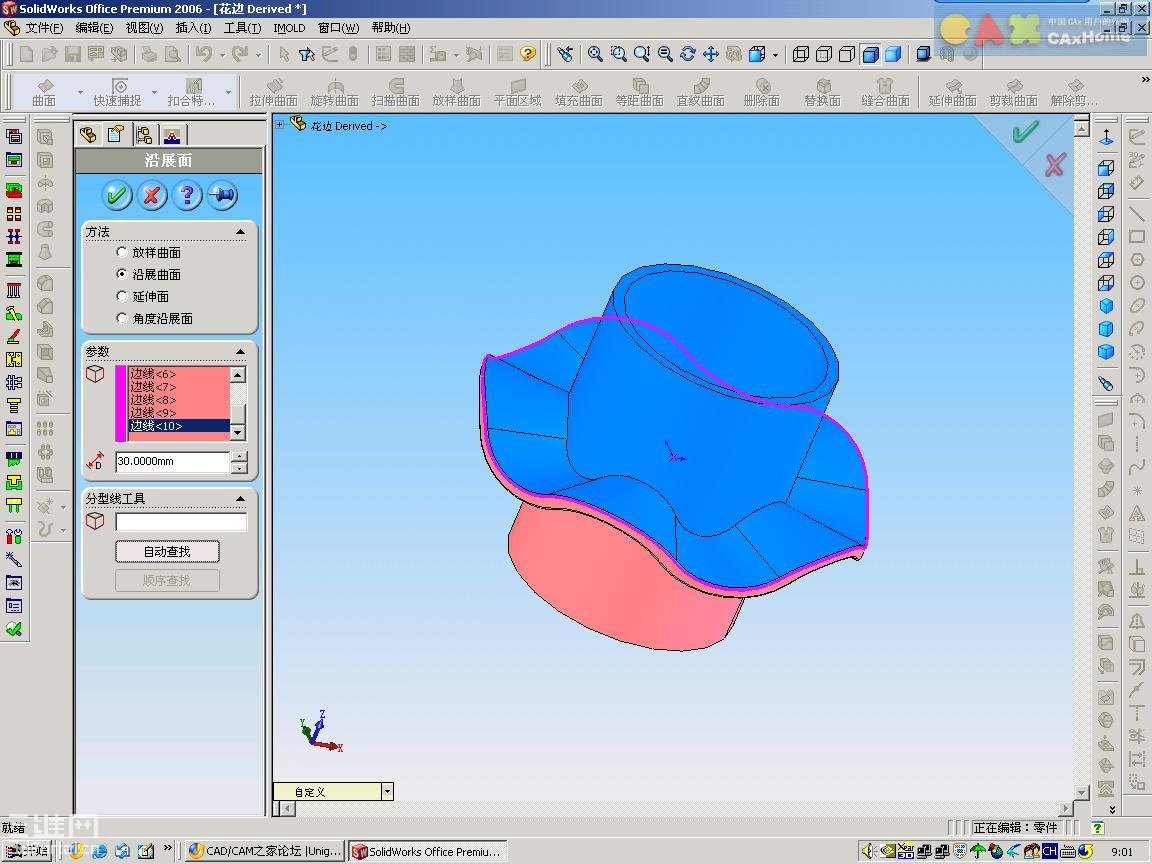
Task: Open the 编辑(E) menu
Action: point(94,28)
